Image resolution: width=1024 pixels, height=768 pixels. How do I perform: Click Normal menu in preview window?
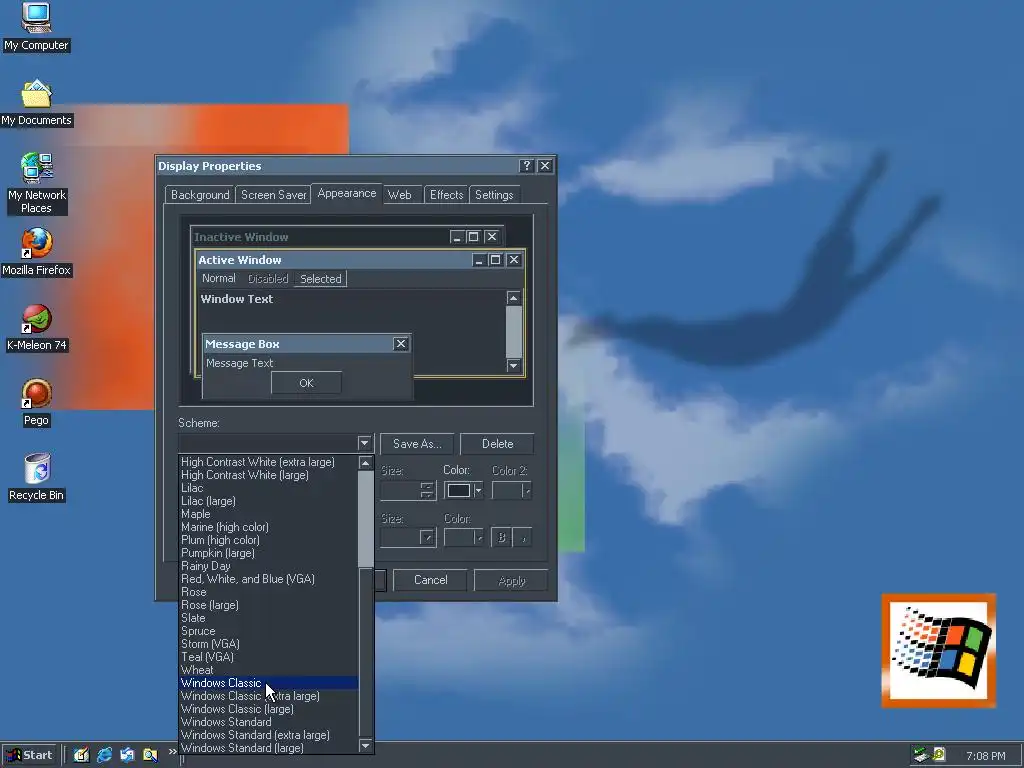[219, 278]
